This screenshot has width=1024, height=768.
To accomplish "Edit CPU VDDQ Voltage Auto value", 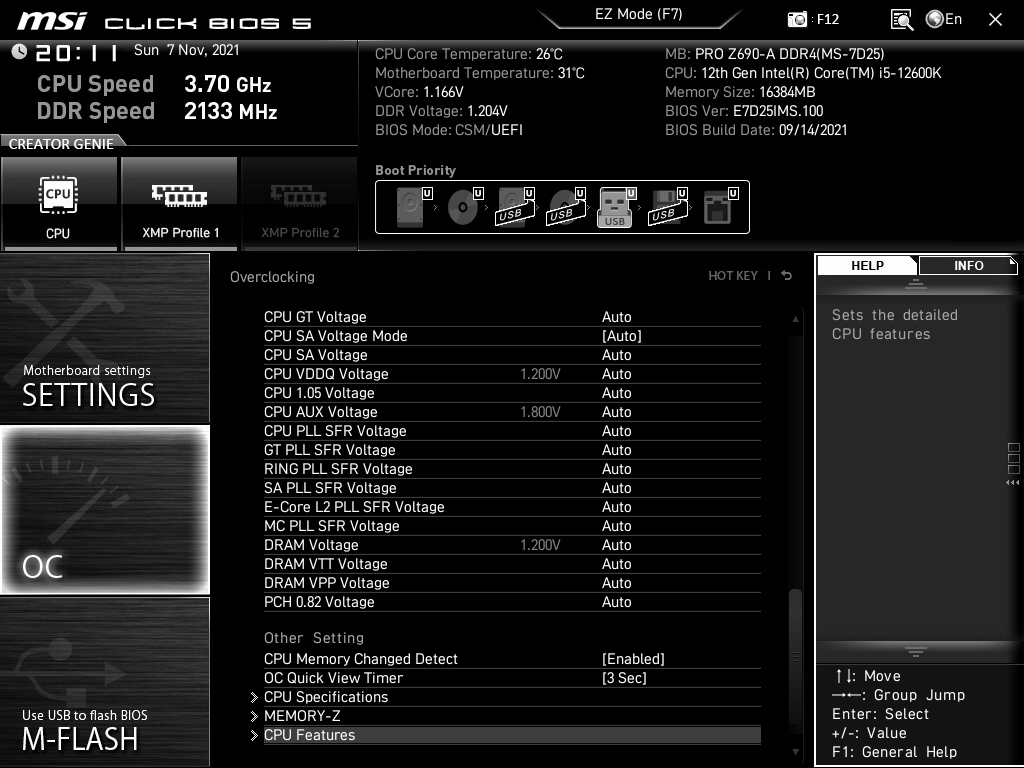I will click(x=616, y=374).
